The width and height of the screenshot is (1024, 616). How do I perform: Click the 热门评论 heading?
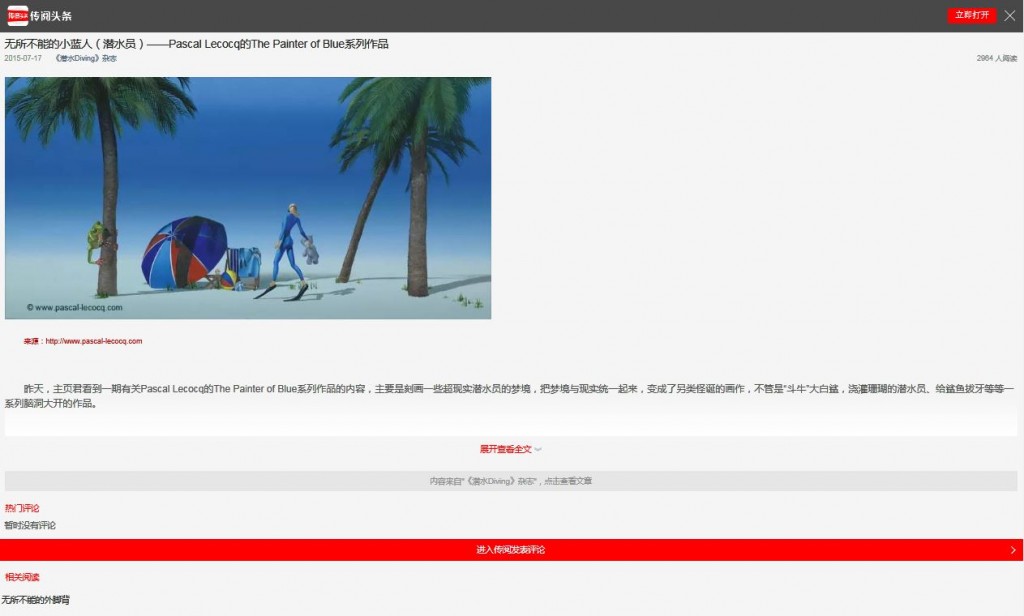[22, 508]
